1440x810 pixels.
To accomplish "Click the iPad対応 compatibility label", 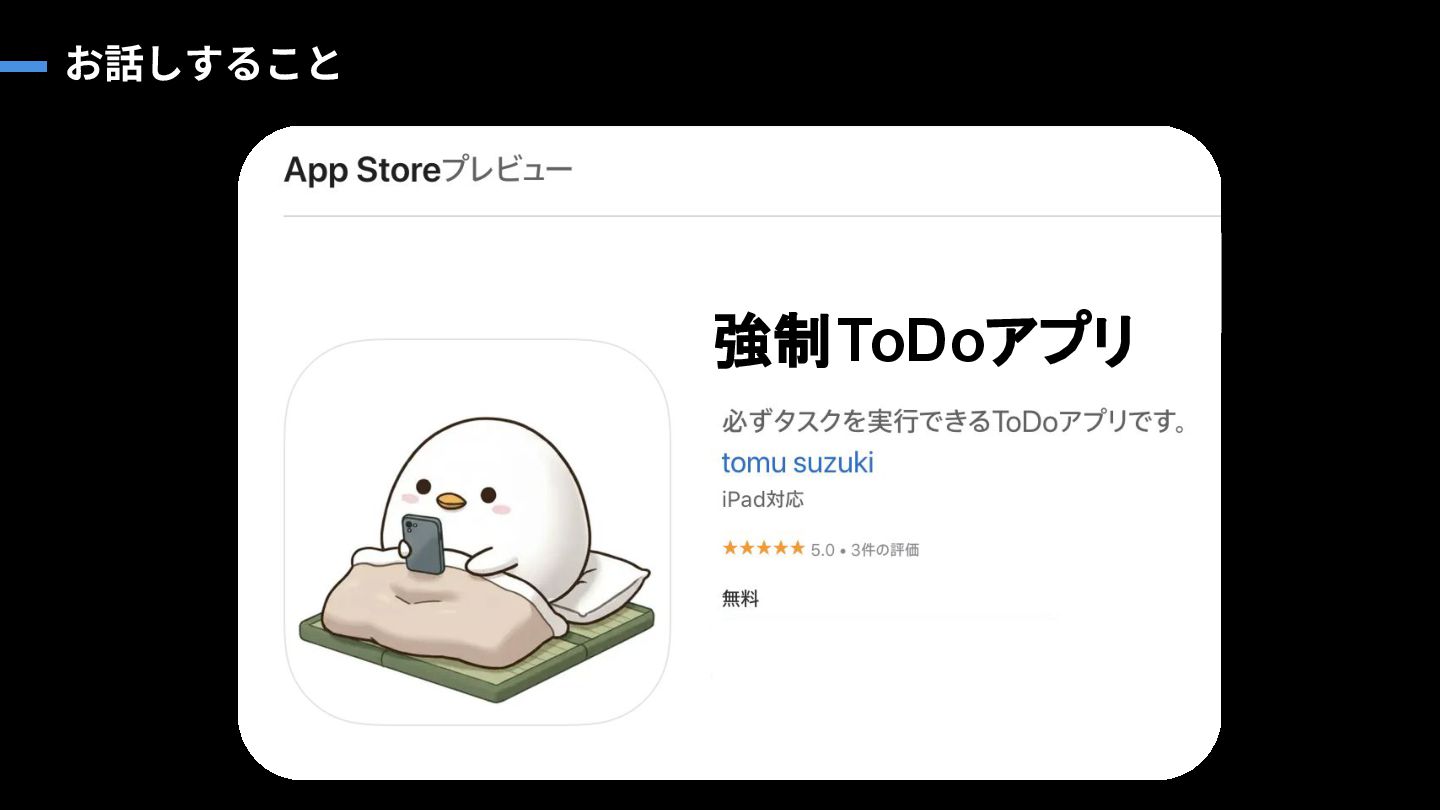I will 762,499.
